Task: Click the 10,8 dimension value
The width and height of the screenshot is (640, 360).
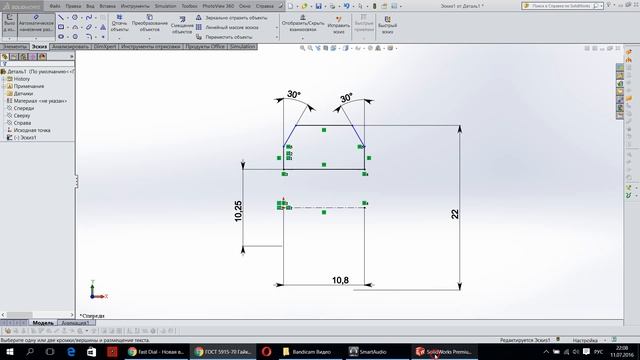Action: [x=340, y=280]
